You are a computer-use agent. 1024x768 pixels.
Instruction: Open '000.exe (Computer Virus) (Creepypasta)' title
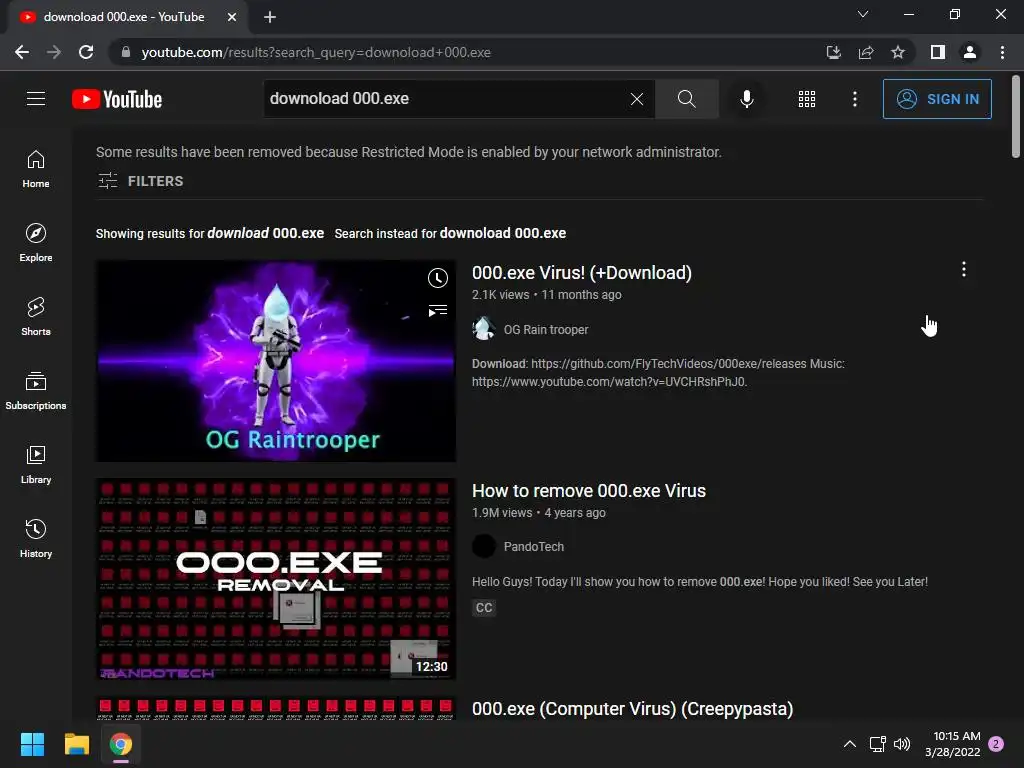632,709
